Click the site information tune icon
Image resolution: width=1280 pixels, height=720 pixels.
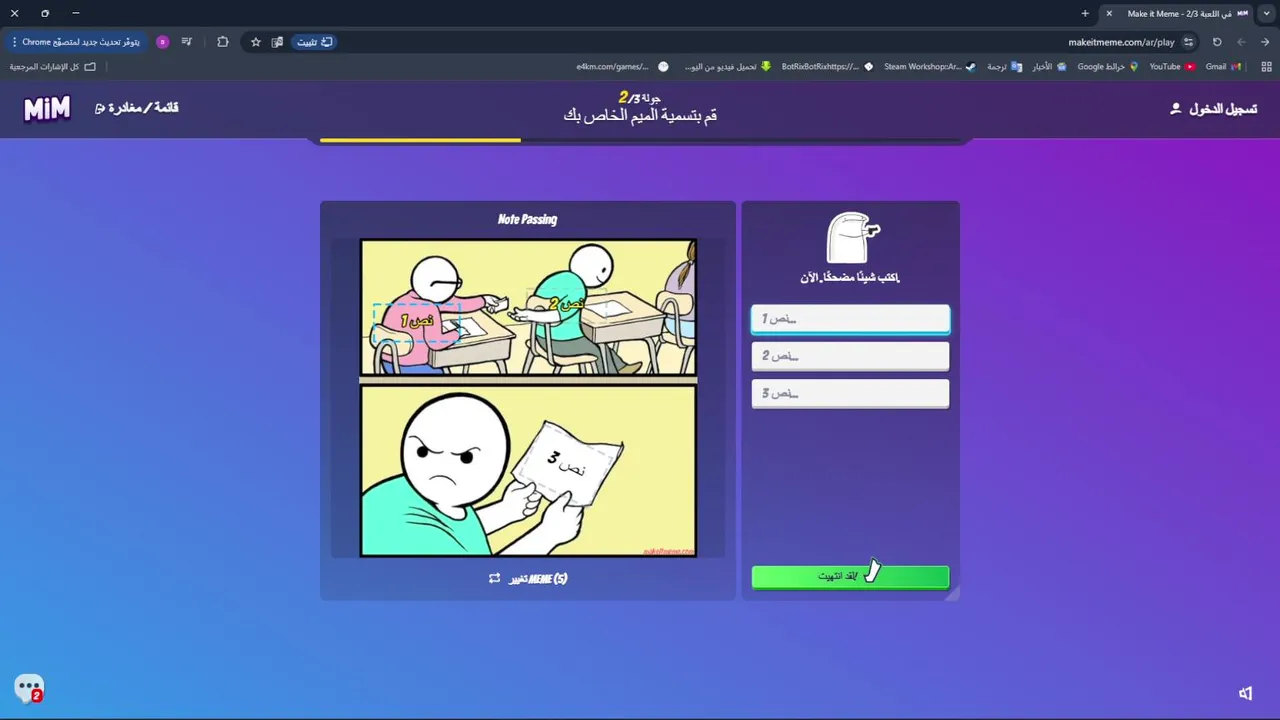1188,42
